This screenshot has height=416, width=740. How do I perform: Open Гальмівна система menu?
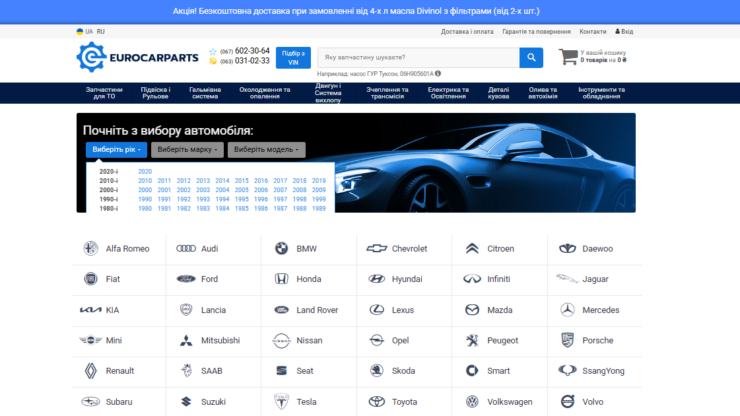pos(205,93)
